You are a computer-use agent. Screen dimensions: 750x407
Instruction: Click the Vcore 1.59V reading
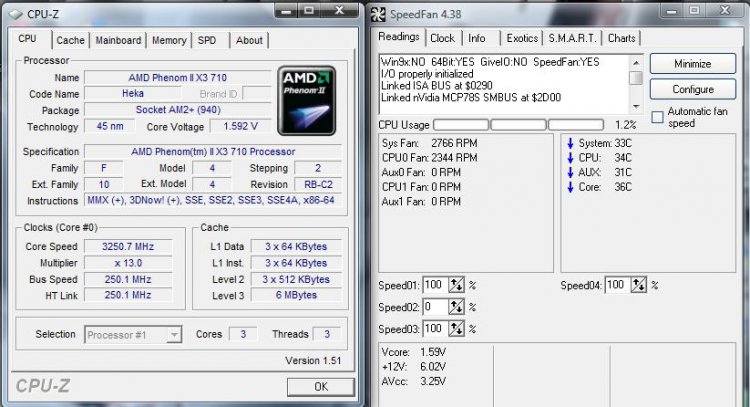pyautogui.click(x=414, y=352)
